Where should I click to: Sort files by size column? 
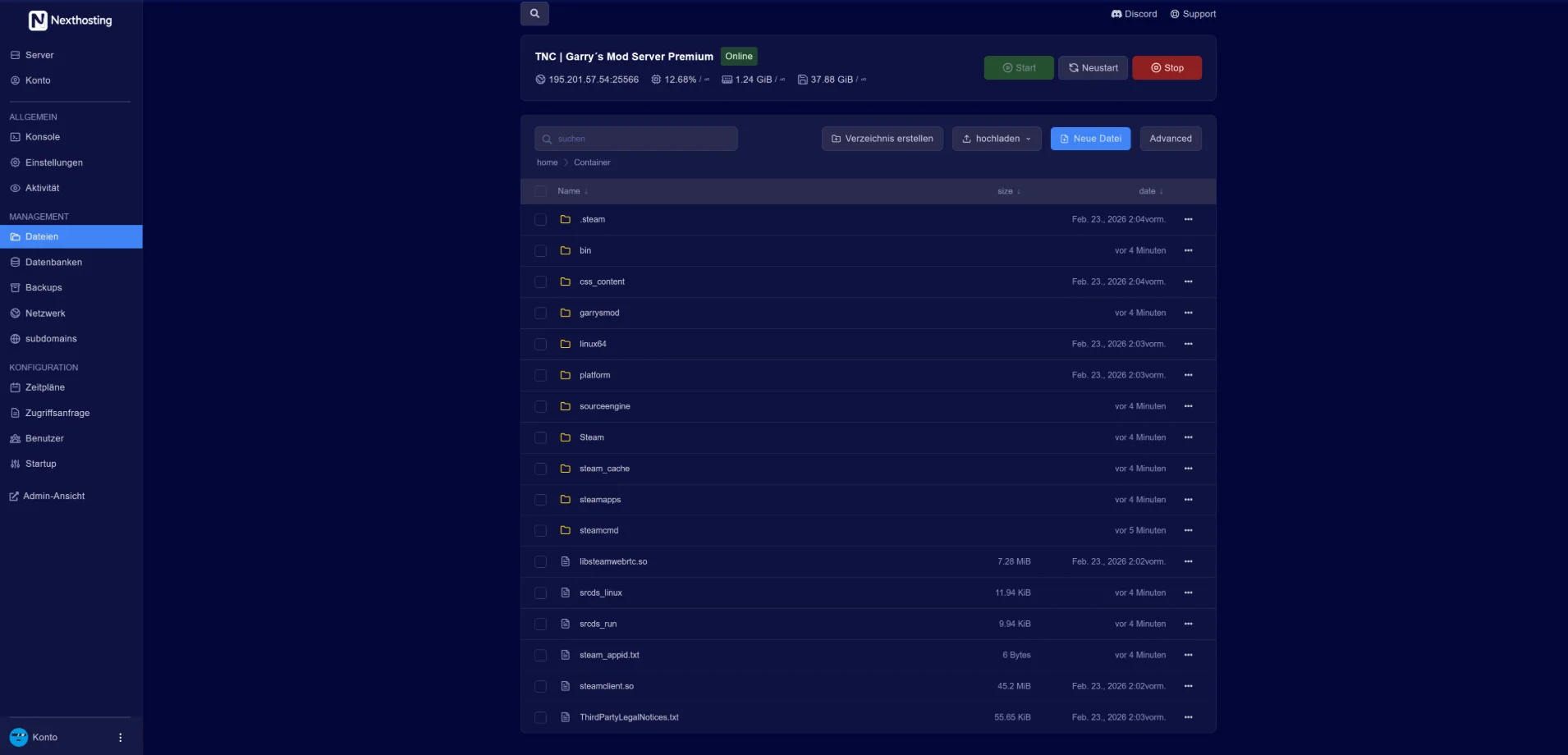point(1009,191)
